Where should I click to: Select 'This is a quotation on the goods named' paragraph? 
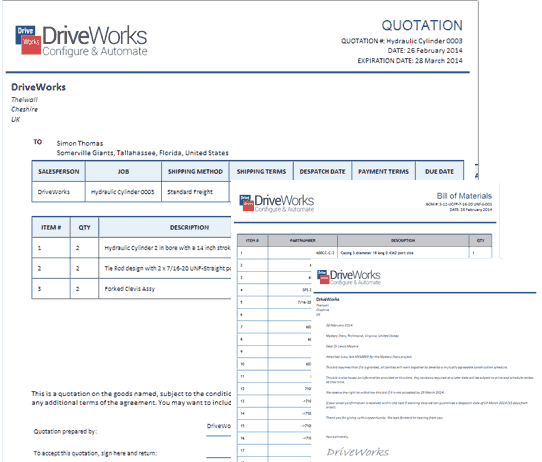click(131, 398)
